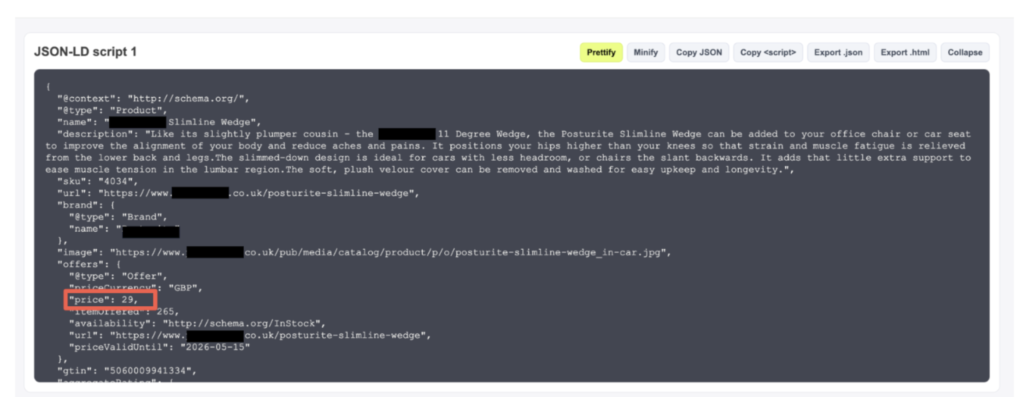Click the "gtin": "5060009941334" line
This screenshot has width=1024, height=397.
tap(126, 371)
